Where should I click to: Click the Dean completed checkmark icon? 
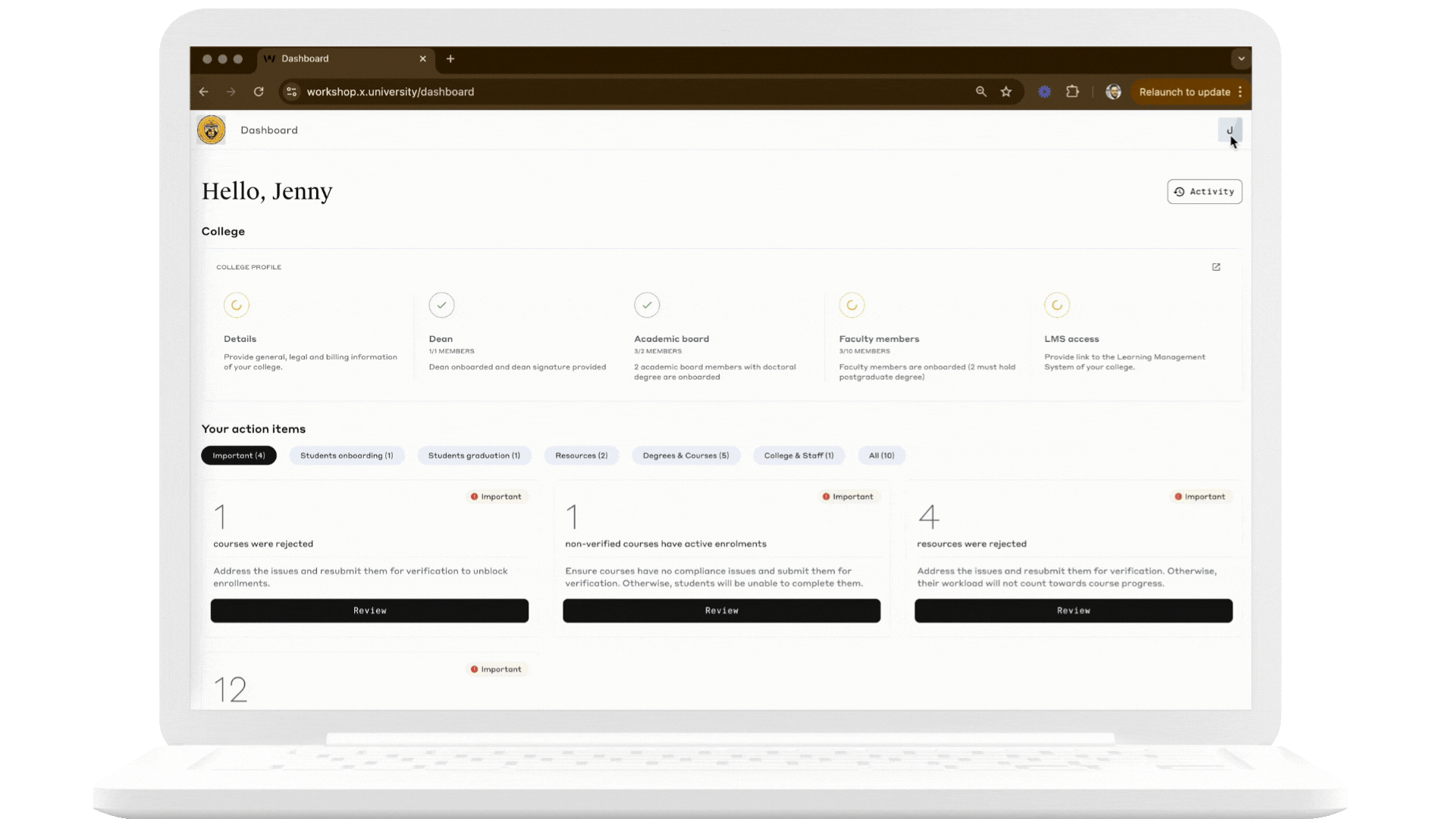coord(441,305)
